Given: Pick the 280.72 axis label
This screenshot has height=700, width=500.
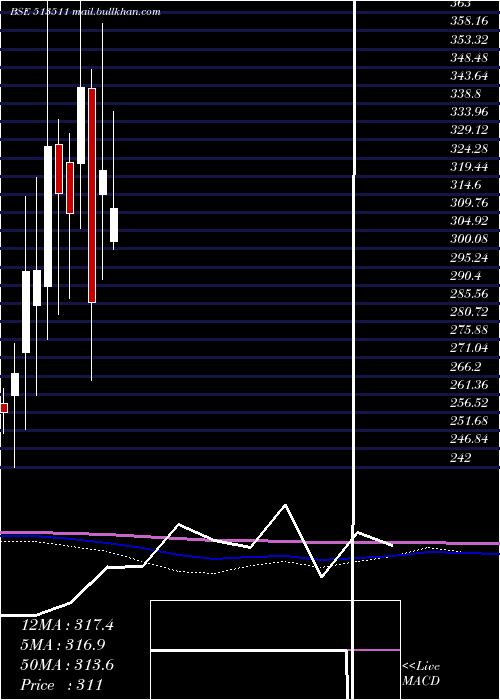Looking at the screenshot, I should (x=468, y=312).
